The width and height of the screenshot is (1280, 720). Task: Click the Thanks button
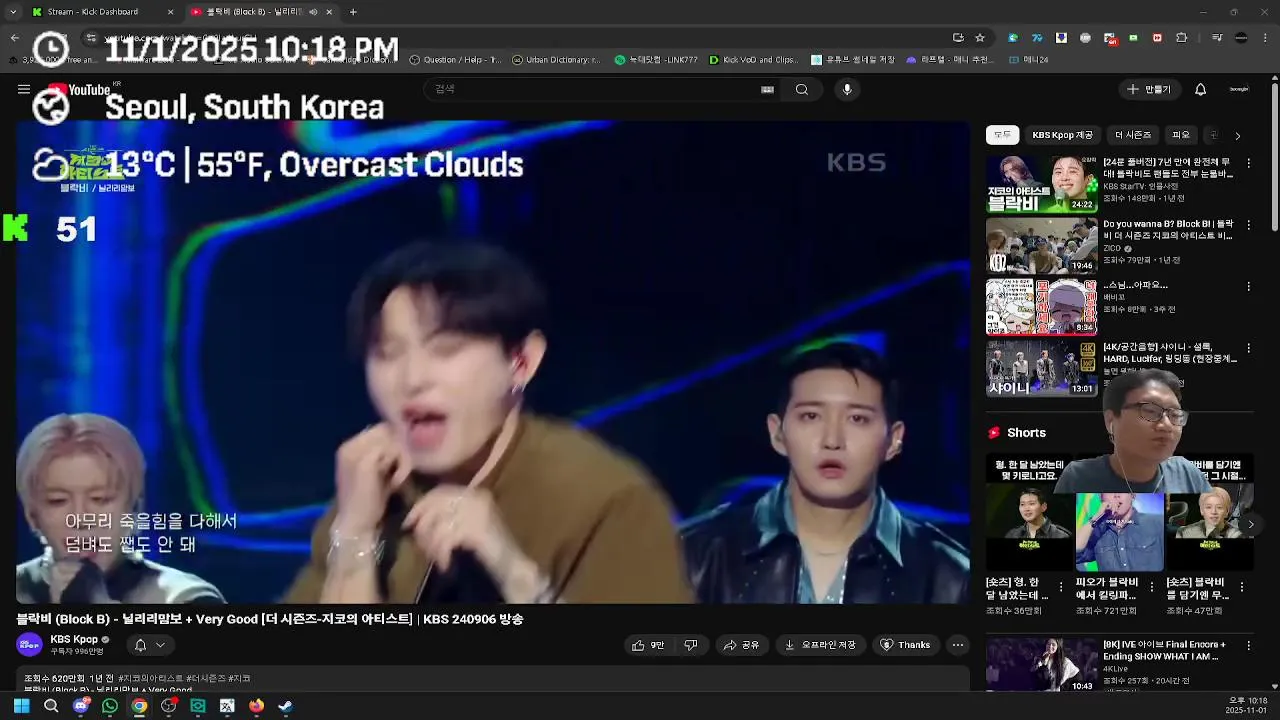tap(905, 645)
